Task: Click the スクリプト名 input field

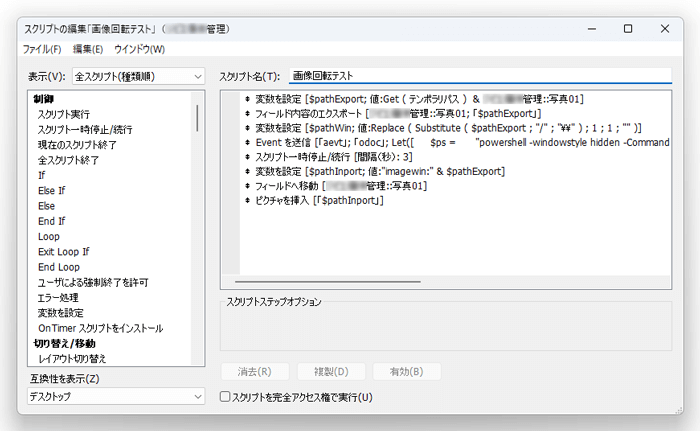Action: pyautogui.click(x=480, y=76)
